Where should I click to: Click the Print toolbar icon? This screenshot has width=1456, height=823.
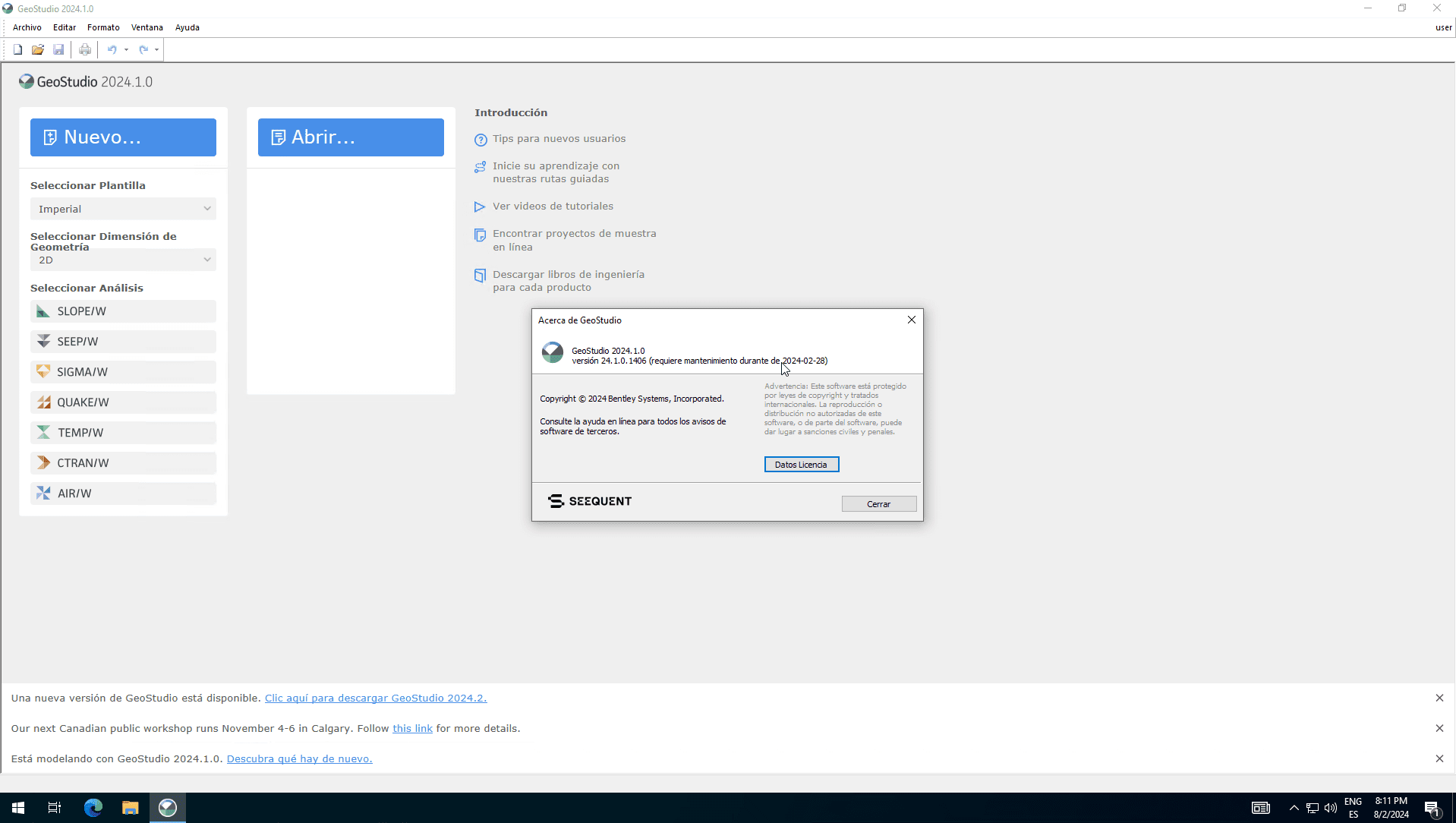(85, 50)
